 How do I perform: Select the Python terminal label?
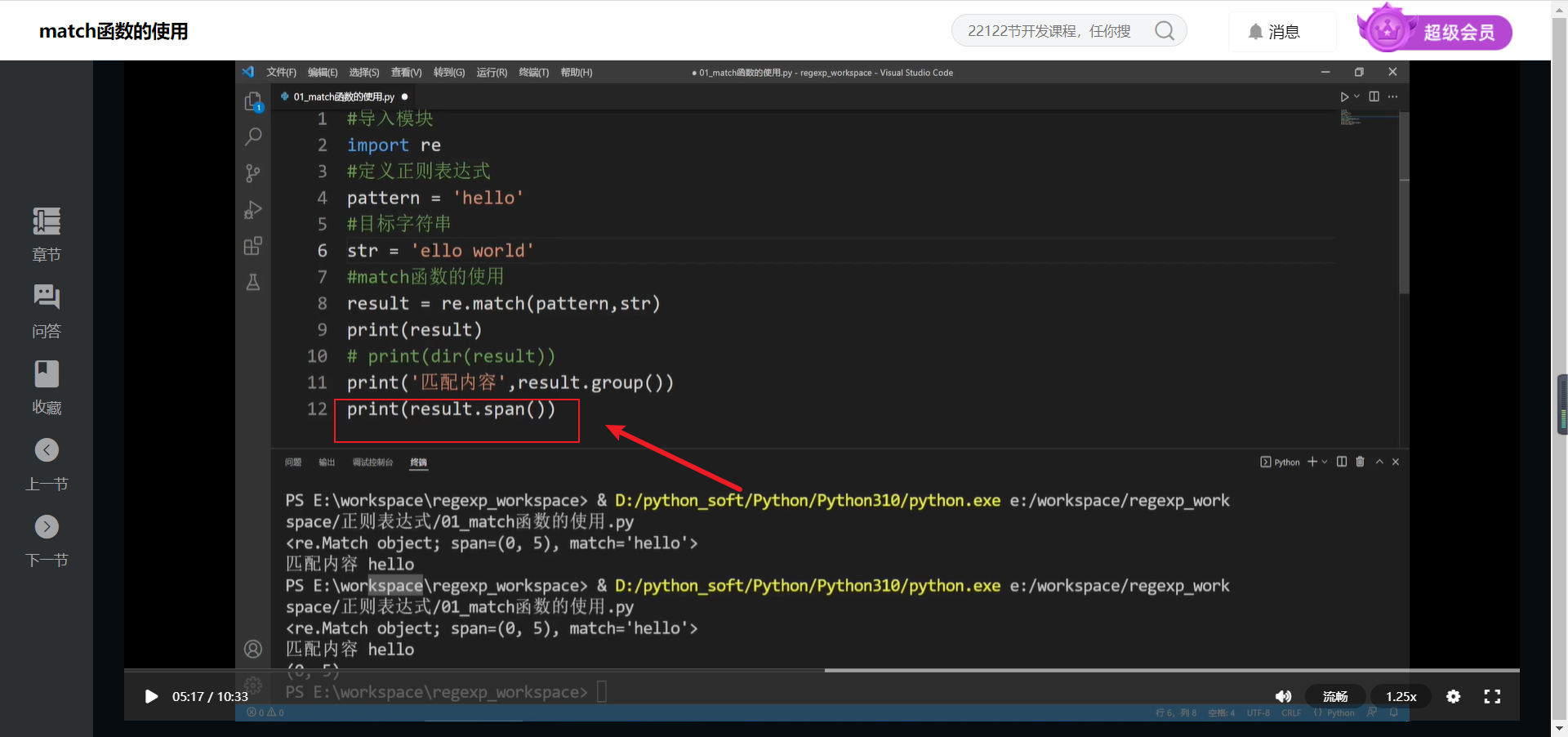[1281, 462]
